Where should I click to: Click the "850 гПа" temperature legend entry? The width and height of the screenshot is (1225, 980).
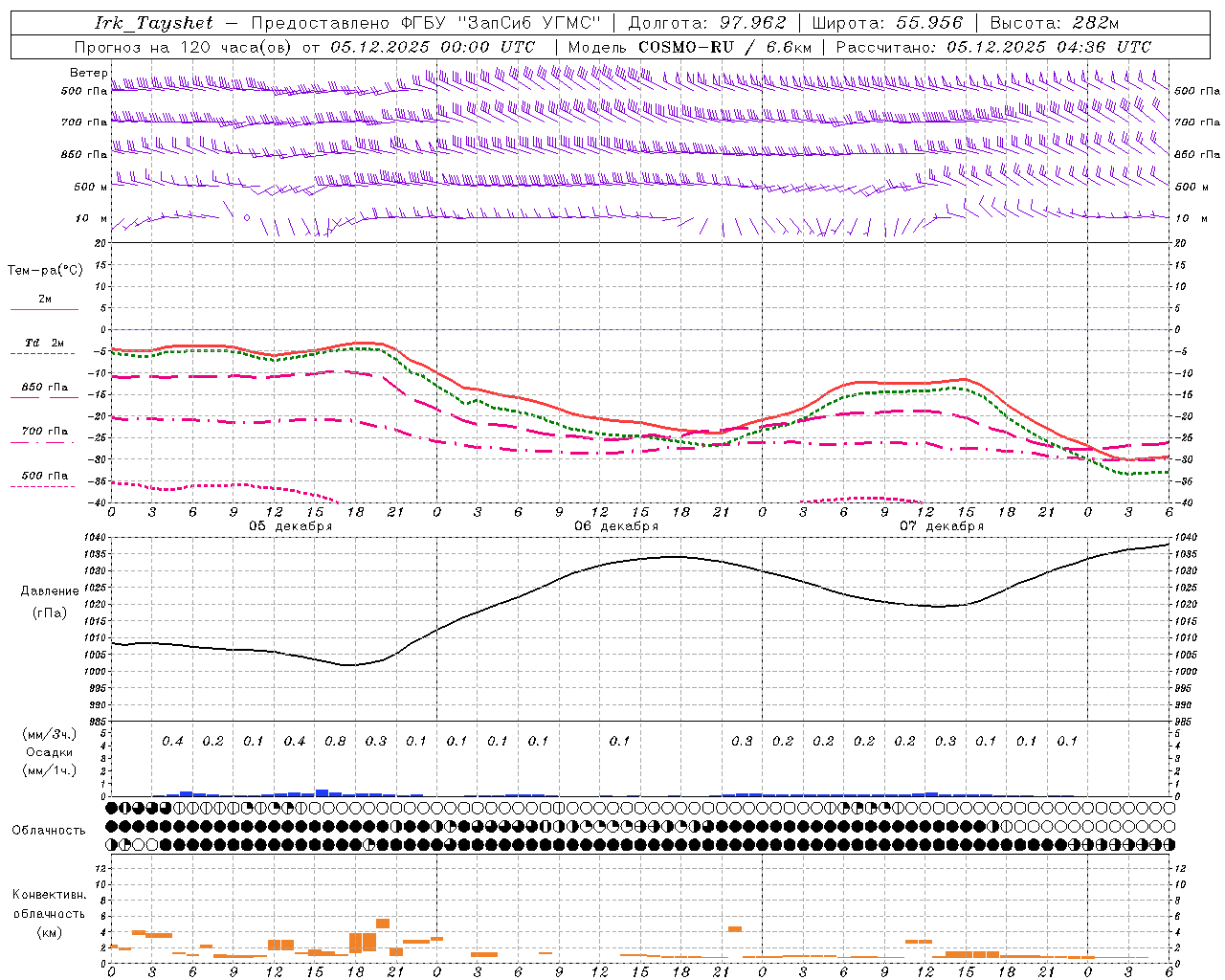(44, 388)
